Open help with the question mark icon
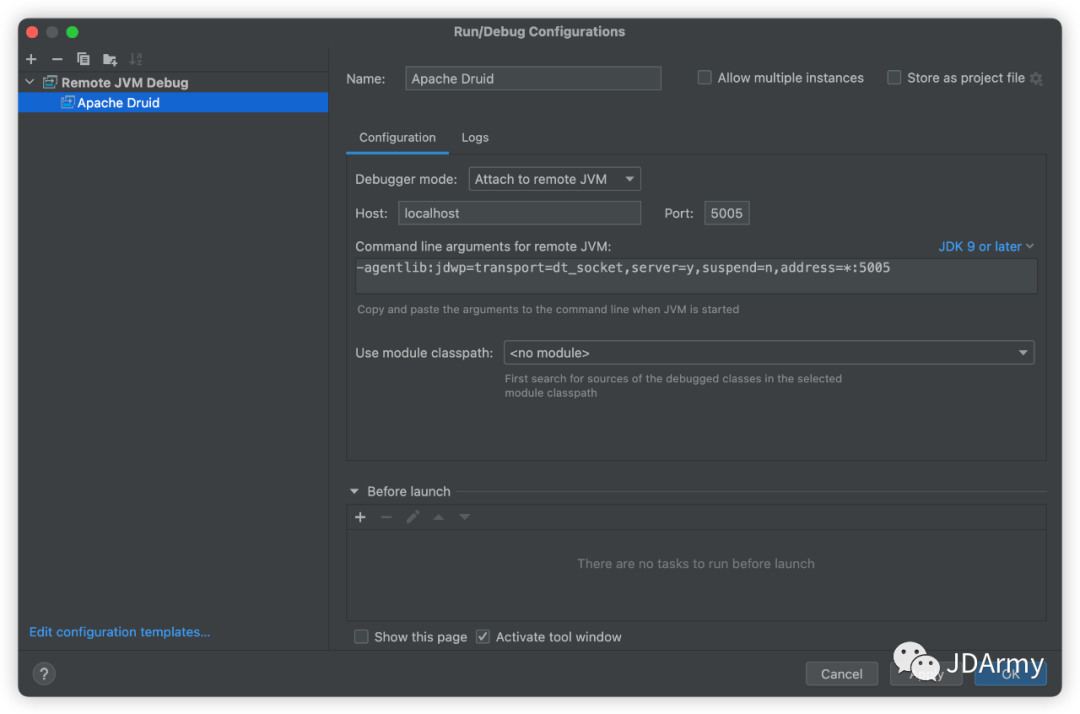 [44, 673]
